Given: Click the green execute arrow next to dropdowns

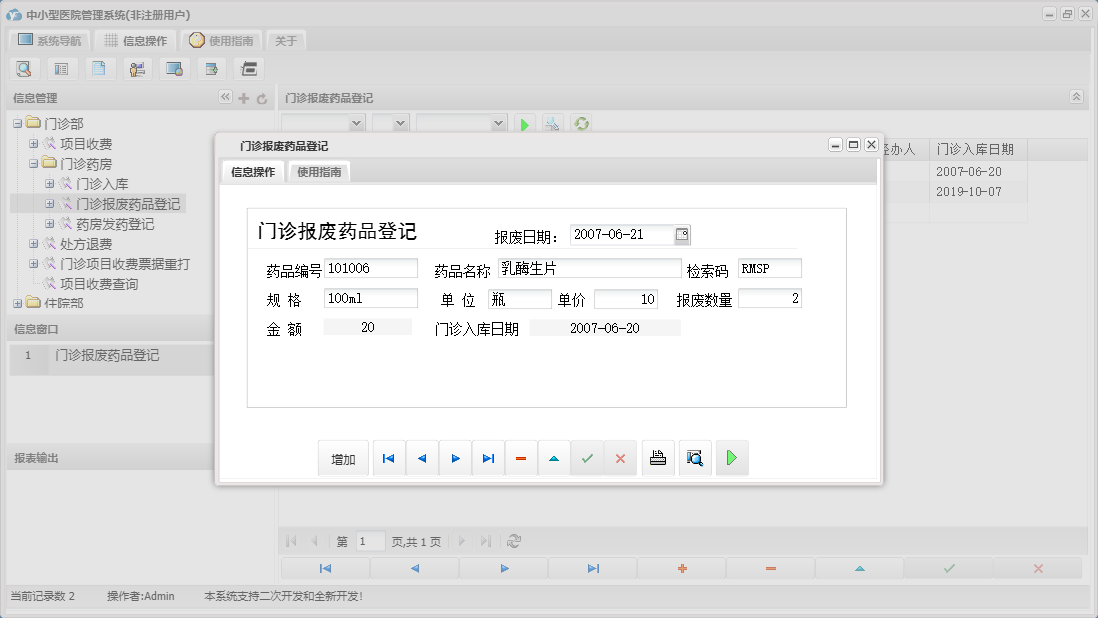Looking at the screenshot, I should (x=524, y=122).
